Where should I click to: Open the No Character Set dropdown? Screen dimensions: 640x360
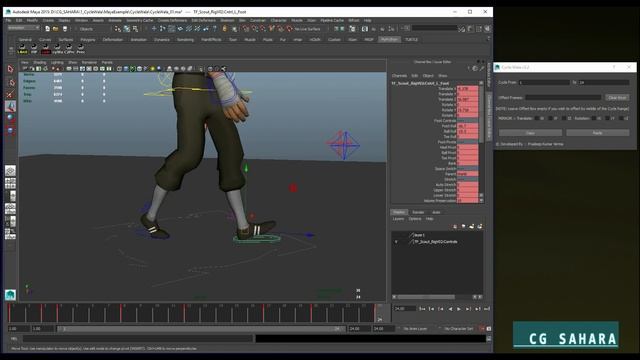[x=458, y=329]
